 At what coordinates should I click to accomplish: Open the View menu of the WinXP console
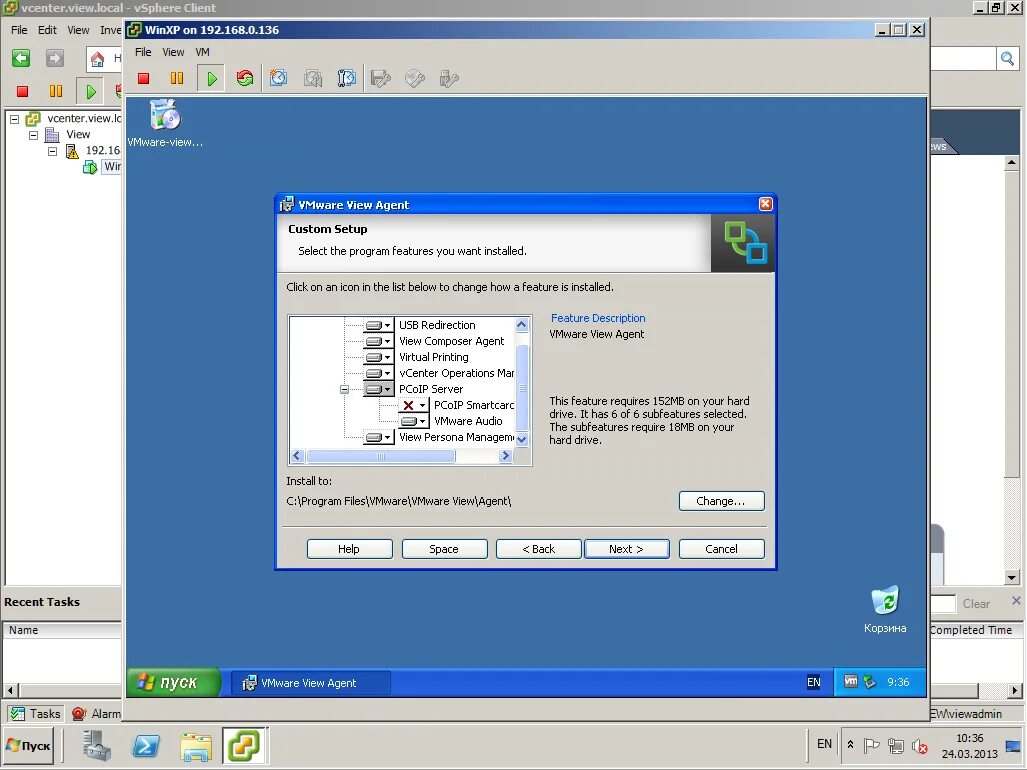pyautogui.click(x=173, y=51)
